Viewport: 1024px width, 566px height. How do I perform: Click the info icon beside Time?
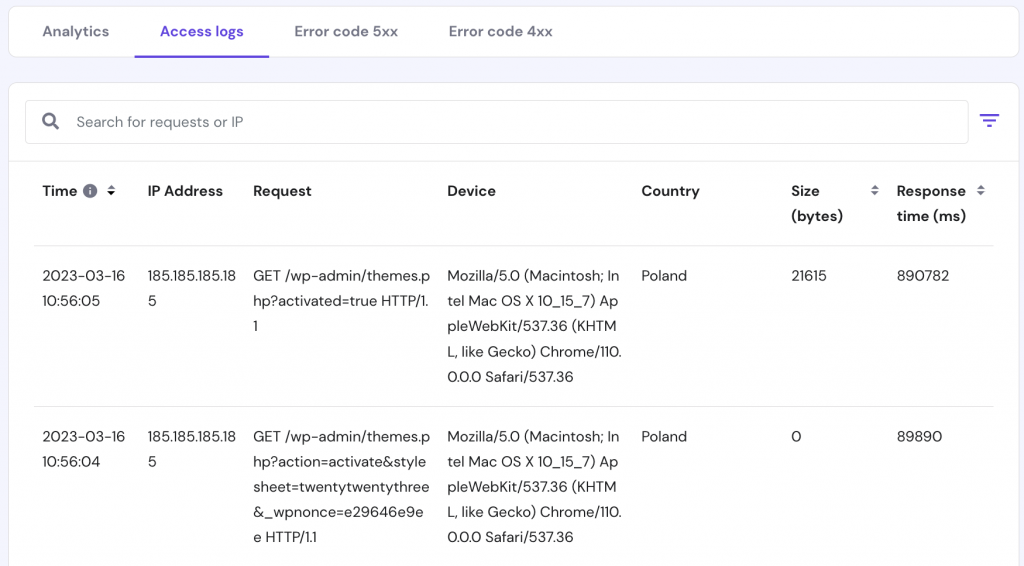pyautogui.click(x=90, y=191)
